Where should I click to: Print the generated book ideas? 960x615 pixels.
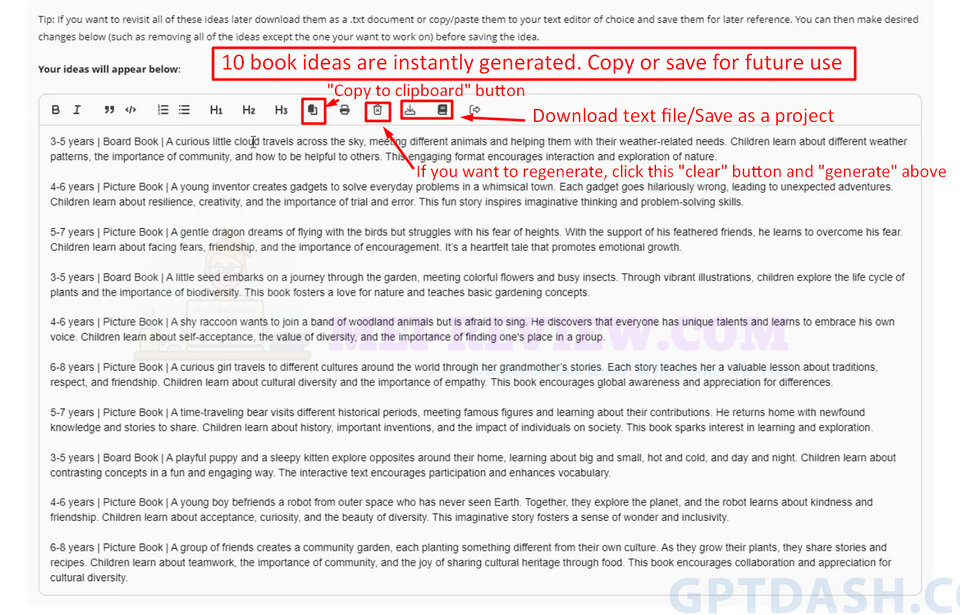(345, 110)
